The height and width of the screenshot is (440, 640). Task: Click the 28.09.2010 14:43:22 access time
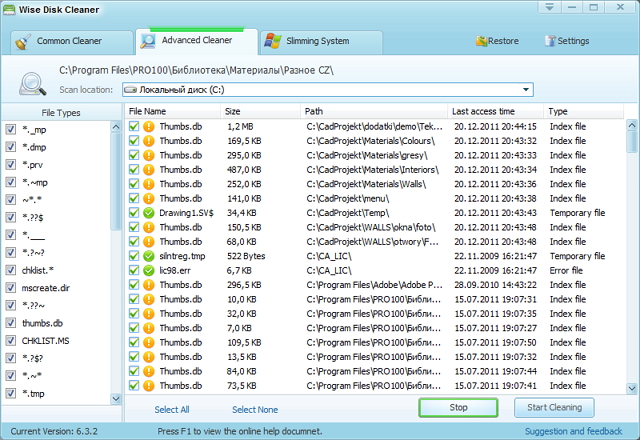point(495,284)
